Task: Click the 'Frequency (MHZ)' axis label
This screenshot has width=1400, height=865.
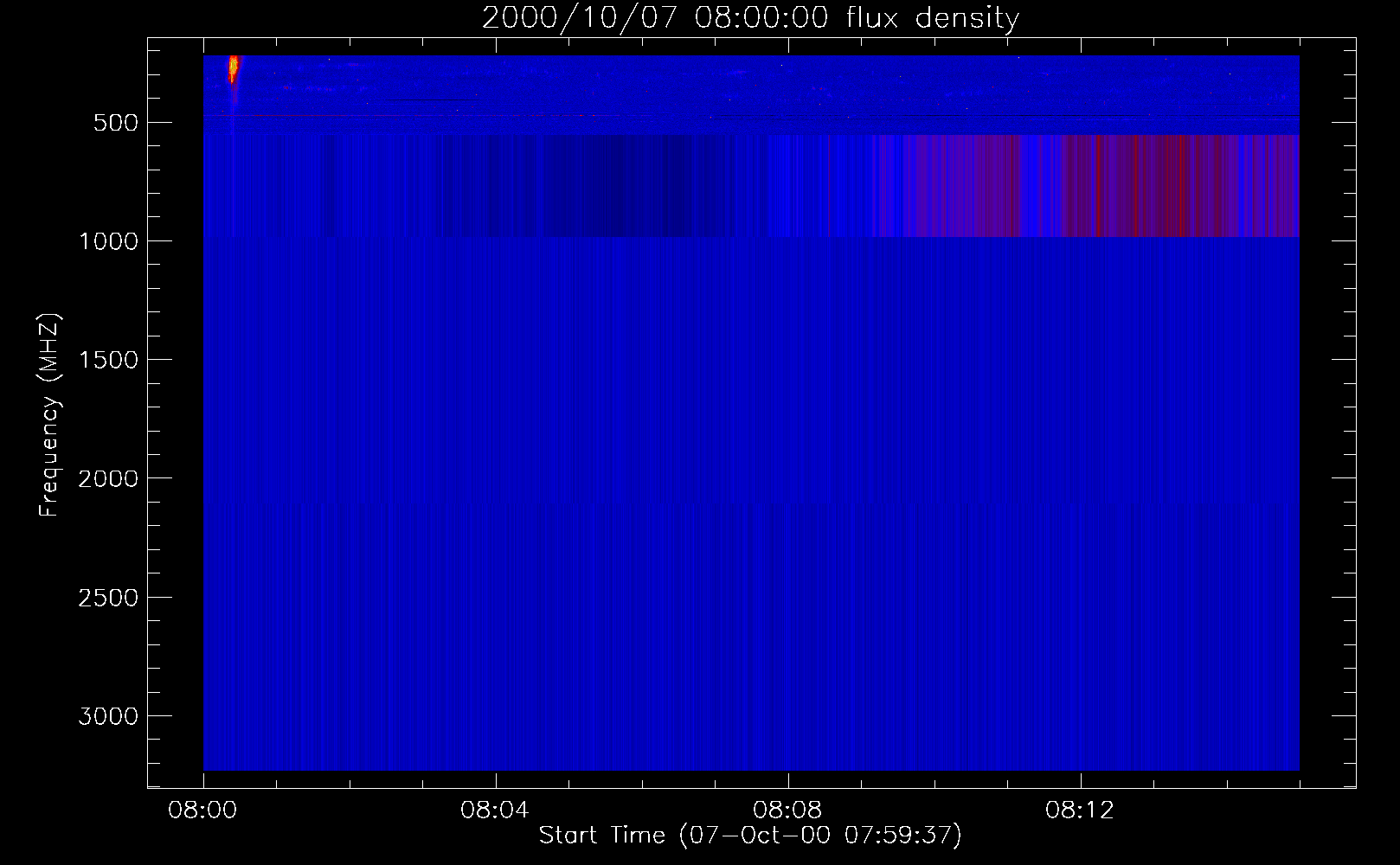Action: 50,415
